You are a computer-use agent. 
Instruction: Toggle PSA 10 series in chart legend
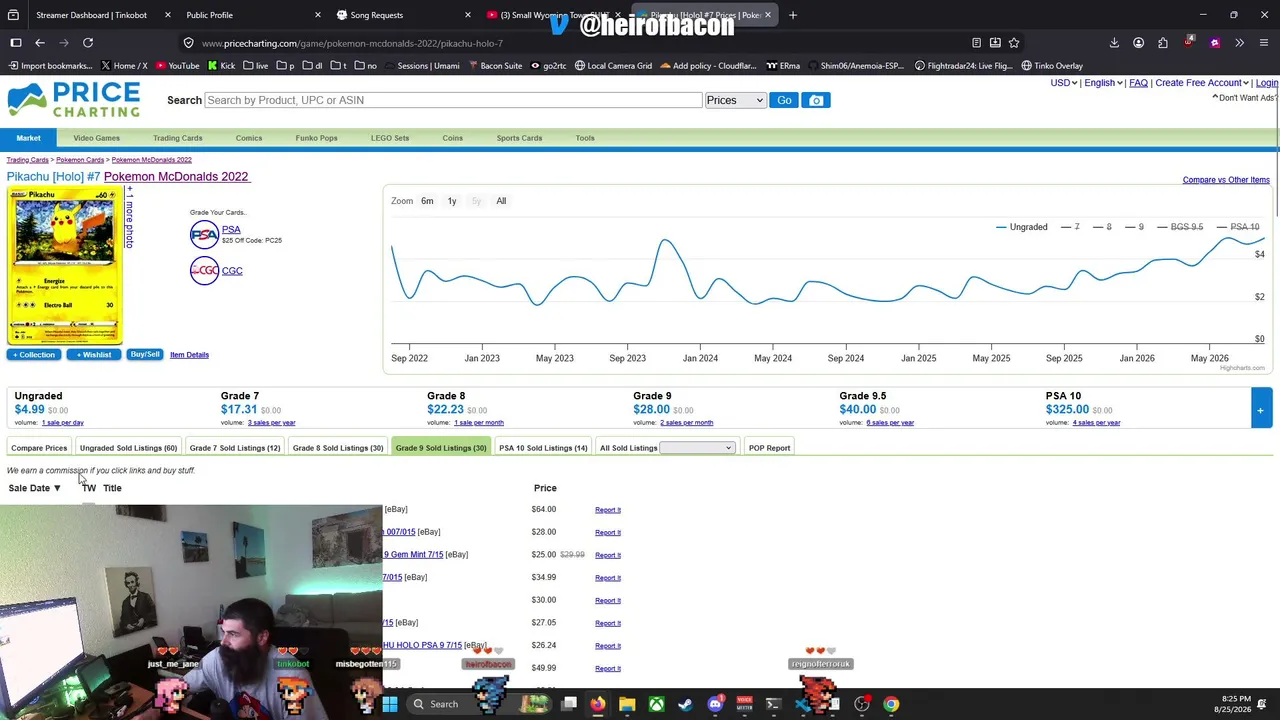pyautogui.click(x=1238, y=227)
